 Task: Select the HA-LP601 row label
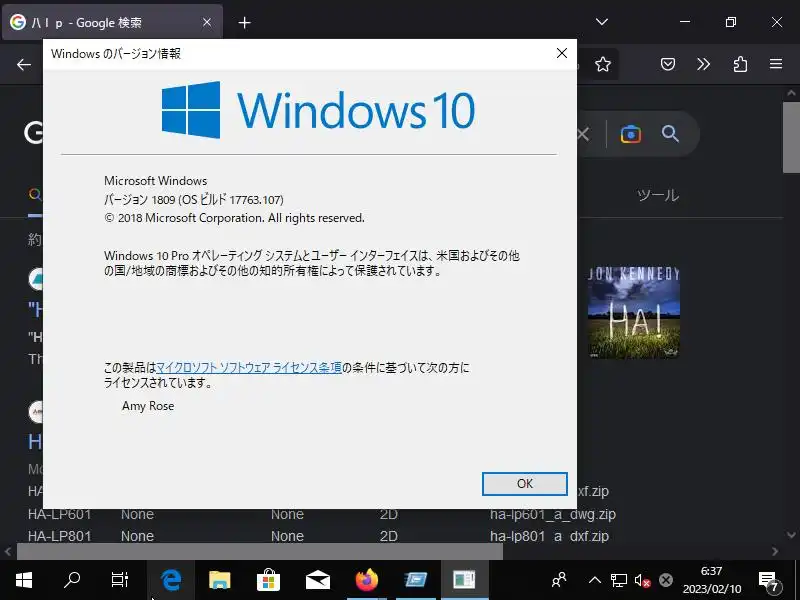tap(60, 514)
